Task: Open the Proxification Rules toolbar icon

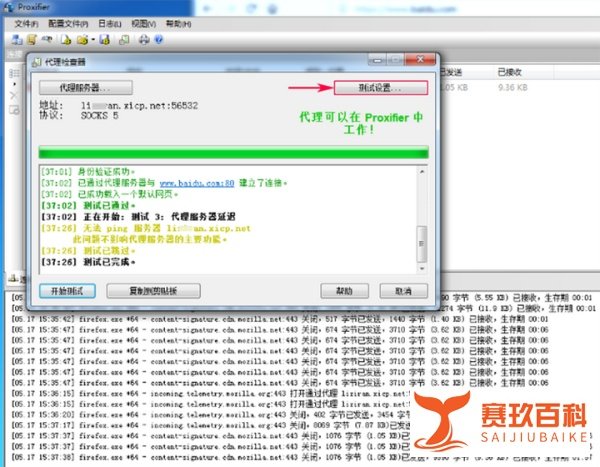Action: (x=32, y=39)
